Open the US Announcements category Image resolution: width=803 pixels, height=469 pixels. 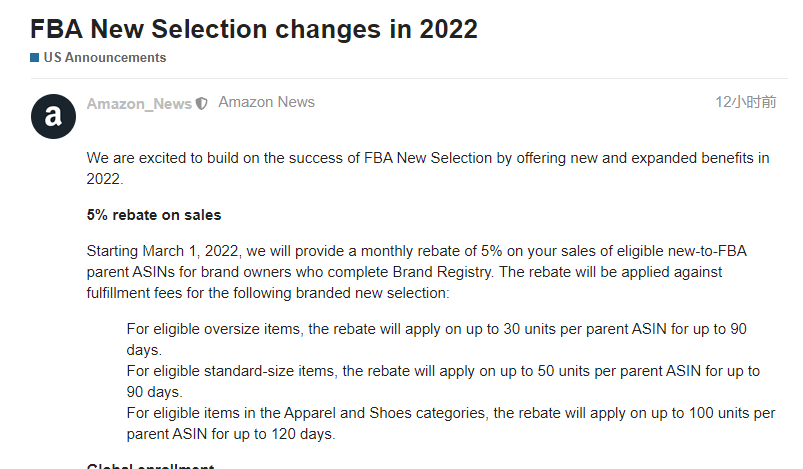[104, 58]
